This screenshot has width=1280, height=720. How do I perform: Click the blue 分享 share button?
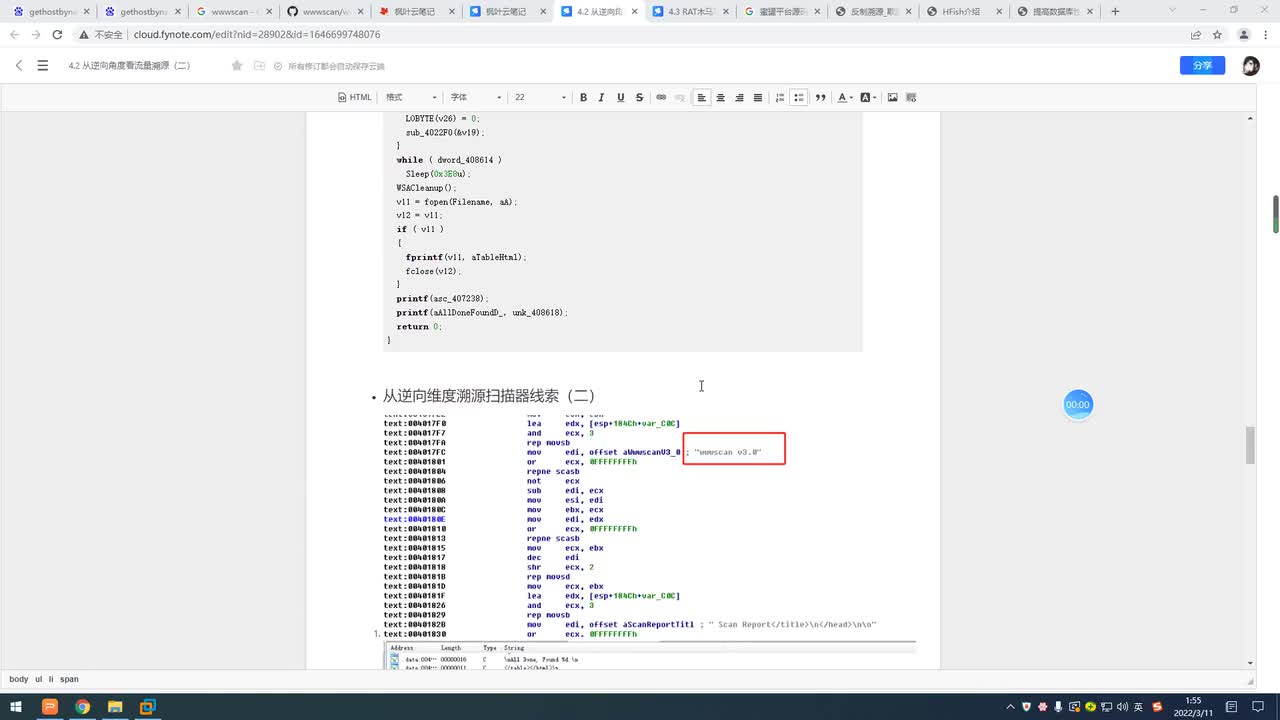click(1202, 65)
